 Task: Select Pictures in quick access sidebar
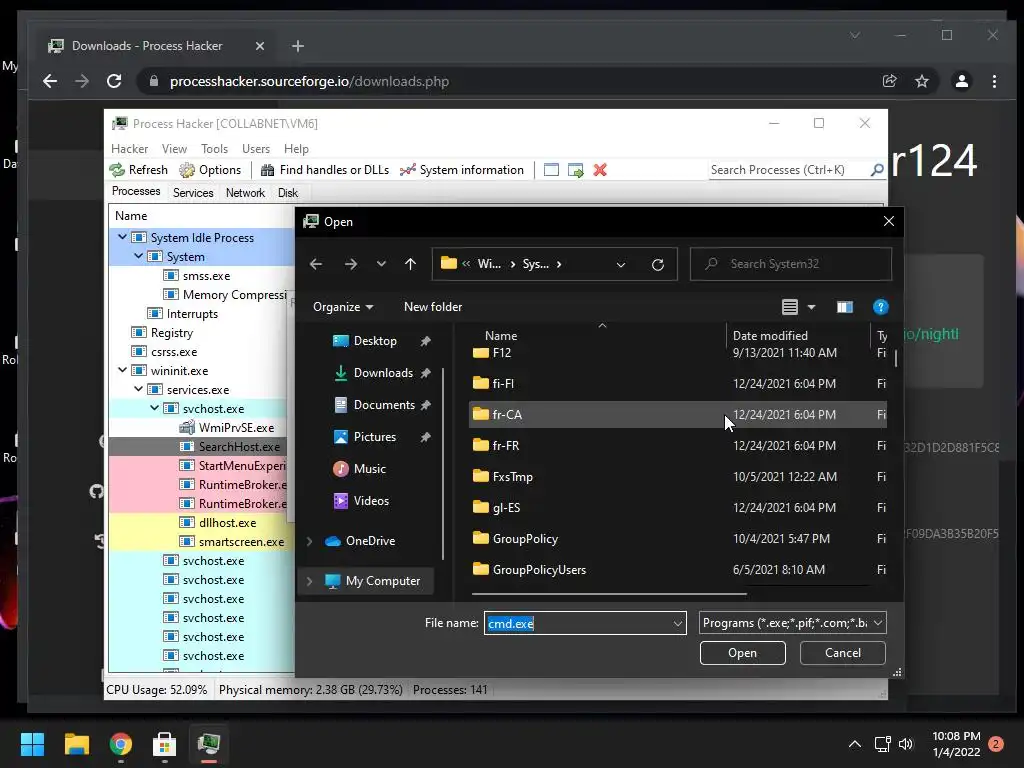[x=374, y=437]
